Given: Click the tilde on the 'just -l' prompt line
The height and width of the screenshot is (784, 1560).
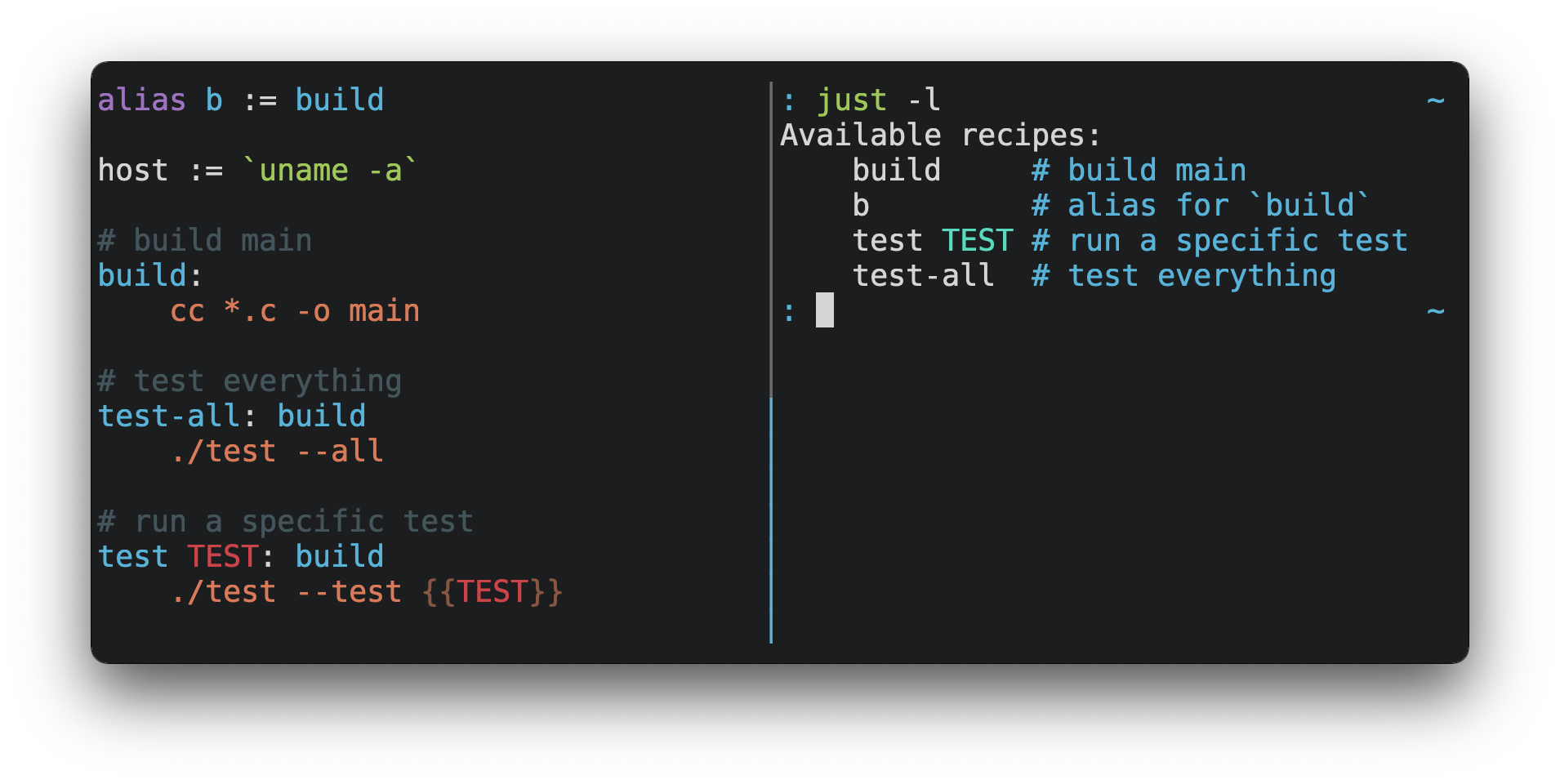Looking at the screenshot, I should [x=1435, y=100].
